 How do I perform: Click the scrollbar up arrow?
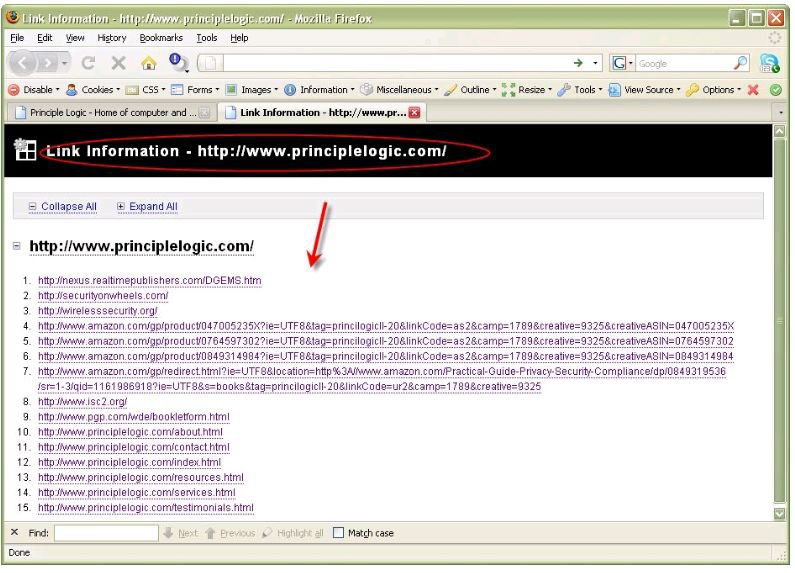pyautogui.click(x=780, y=131)
